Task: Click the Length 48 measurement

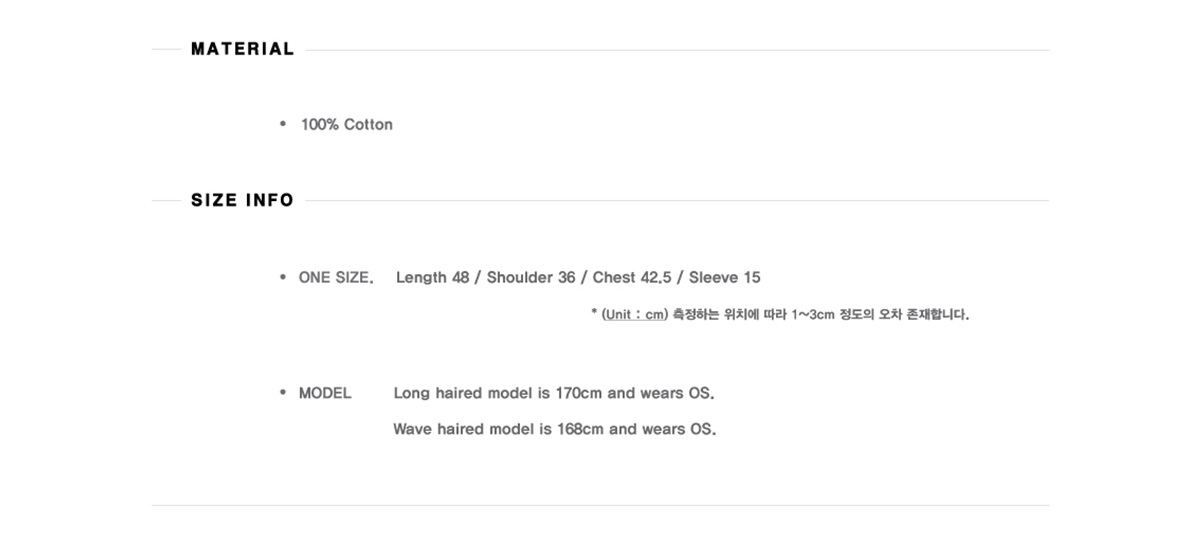Action: coord(432,277)
